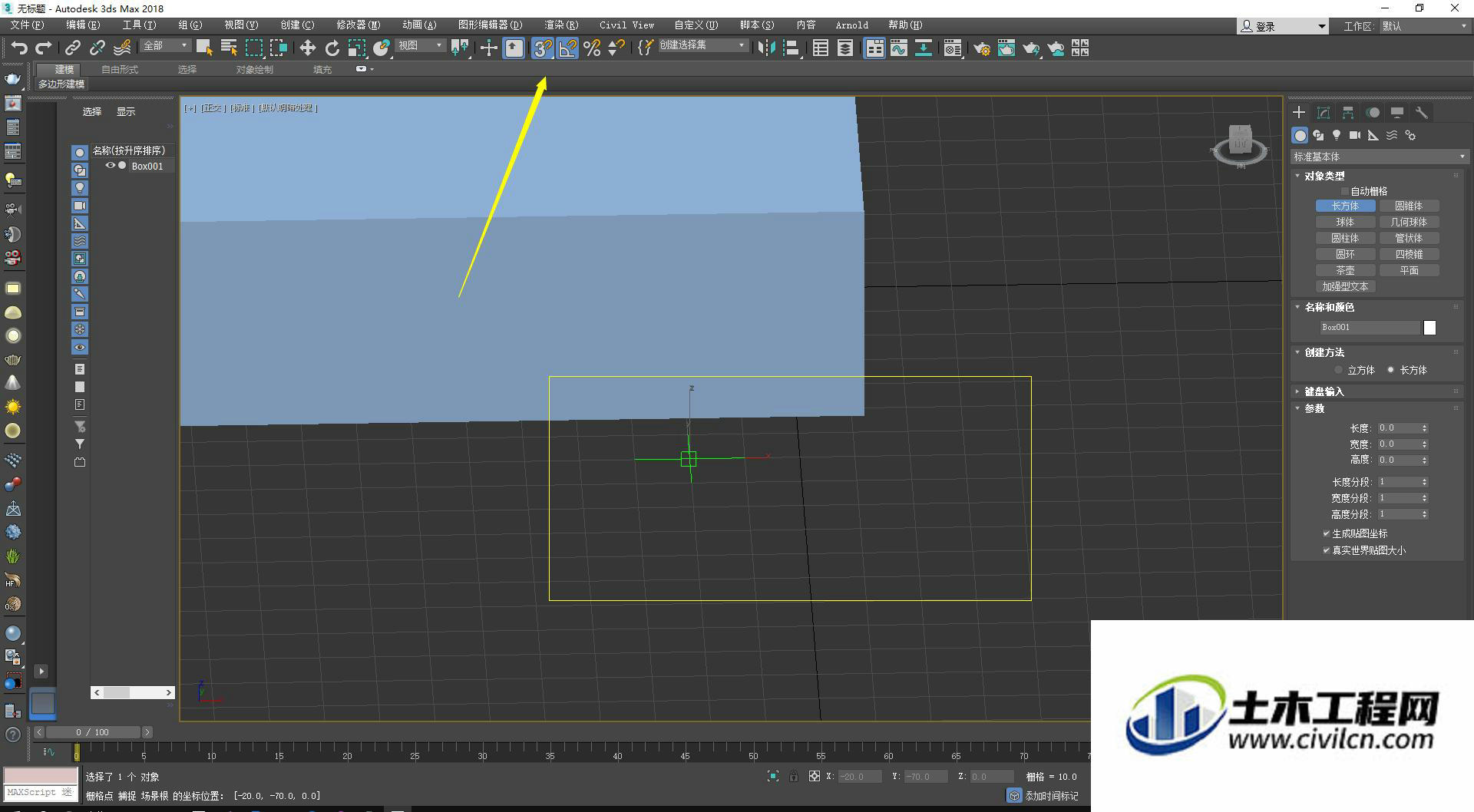Click the 平面 primitive button
Image resolution: width=1474 pixels, height=812 pixels.
point(1409,270)
